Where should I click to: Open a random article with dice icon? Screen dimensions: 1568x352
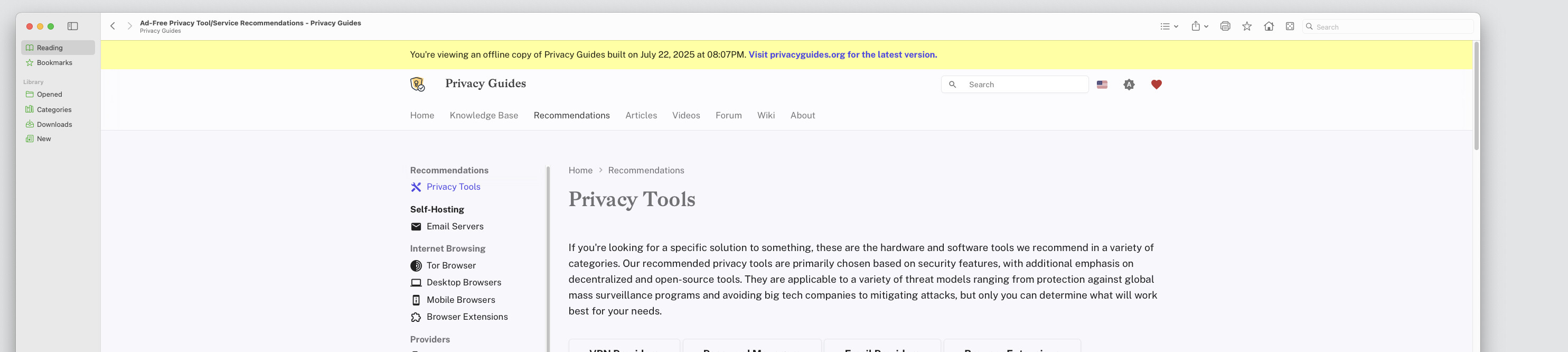pyautogui.click(x=1290, y=26)
